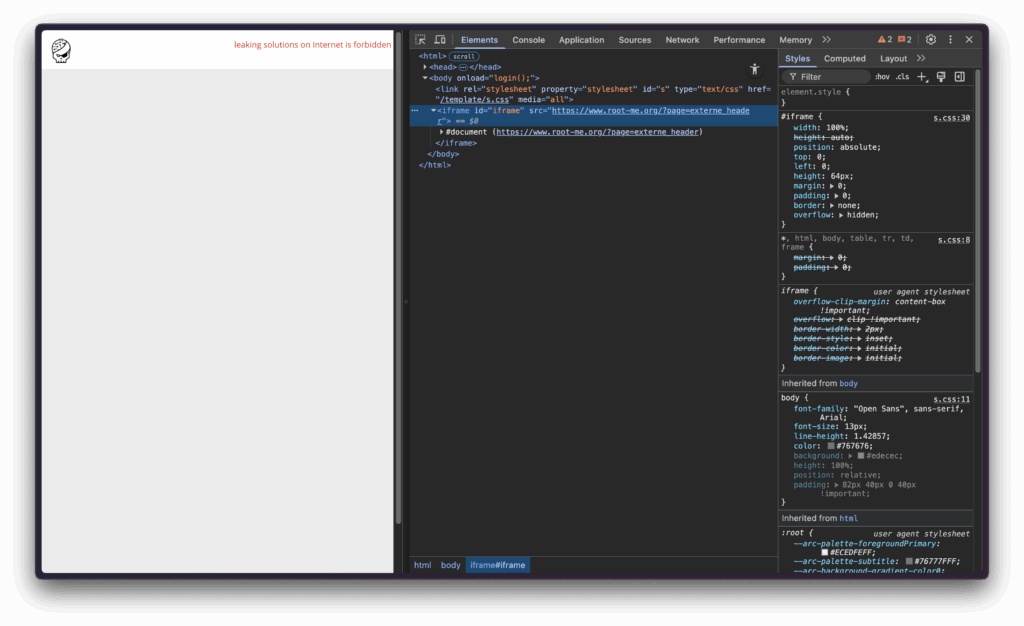Expand the head element in DOM tree

(x=425, y=67)
